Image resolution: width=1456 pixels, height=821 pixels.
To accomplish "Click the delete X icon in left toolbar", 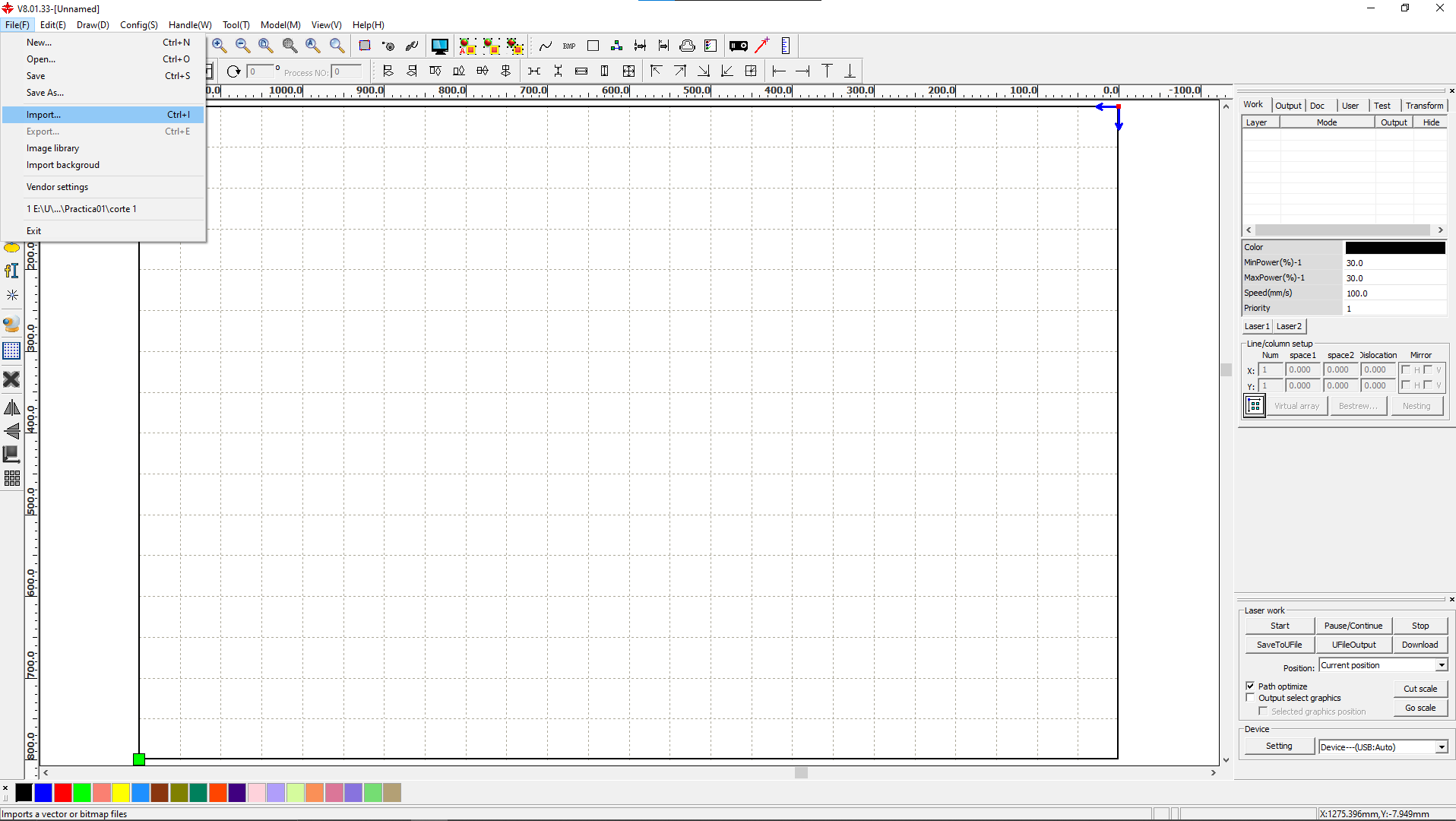I will point(11,379).
